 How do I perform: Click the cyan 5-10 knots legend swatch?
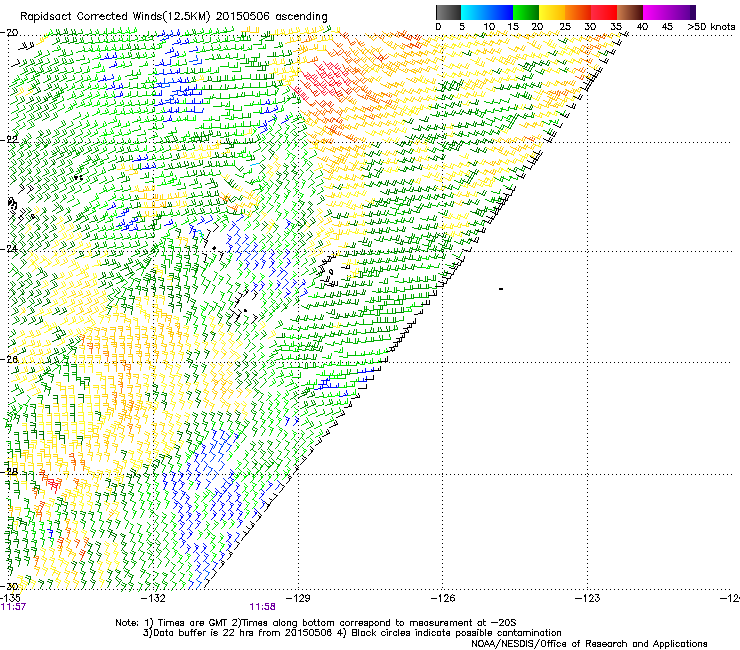[474, 12]
